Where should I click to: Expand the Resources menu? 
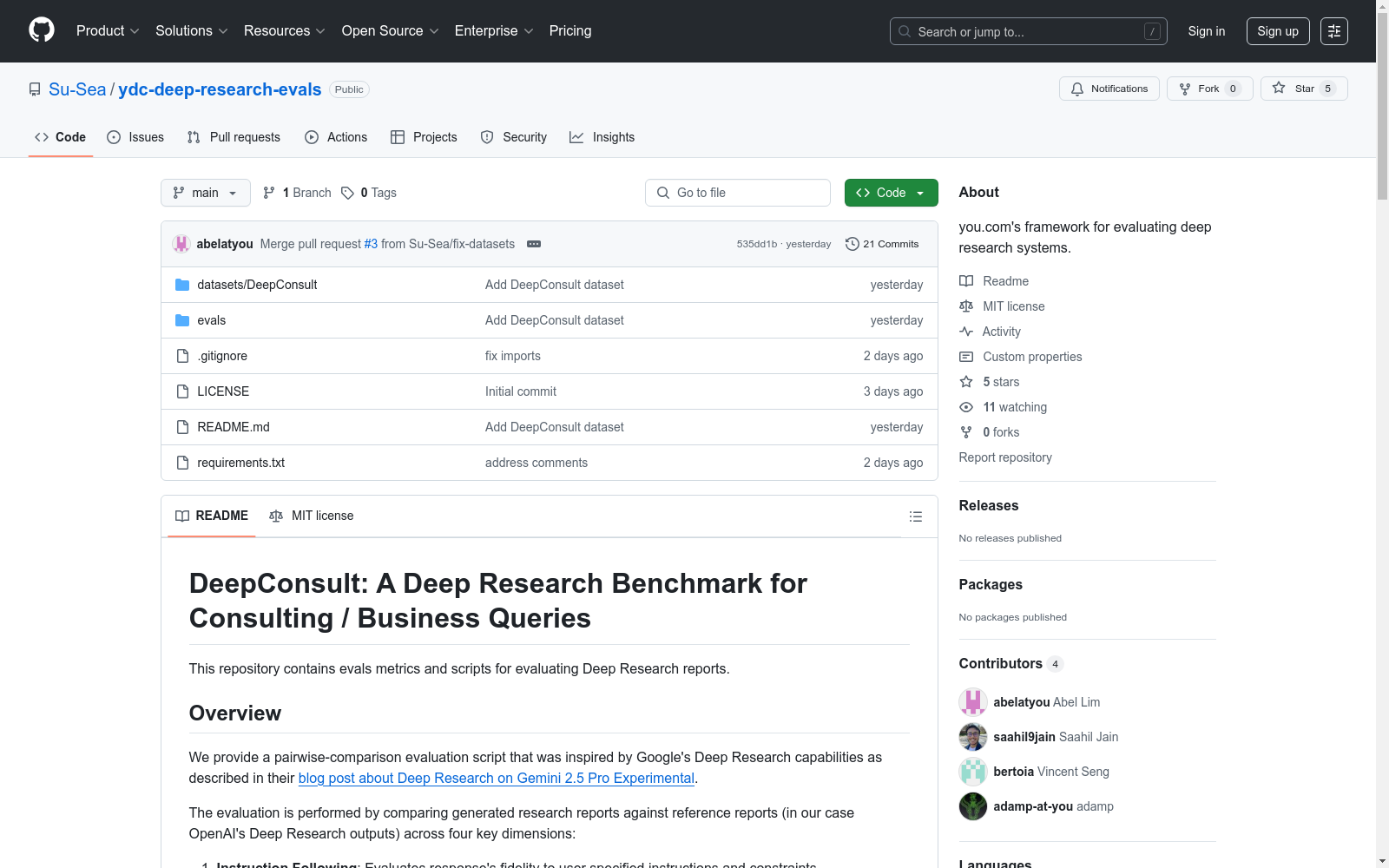285,31
